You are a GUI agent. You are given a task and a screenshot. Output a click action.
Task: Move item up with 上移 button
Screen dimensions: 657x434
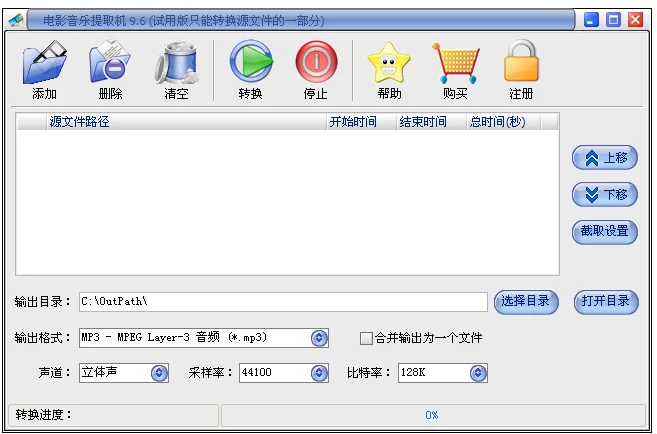click(x=605, y=158)
